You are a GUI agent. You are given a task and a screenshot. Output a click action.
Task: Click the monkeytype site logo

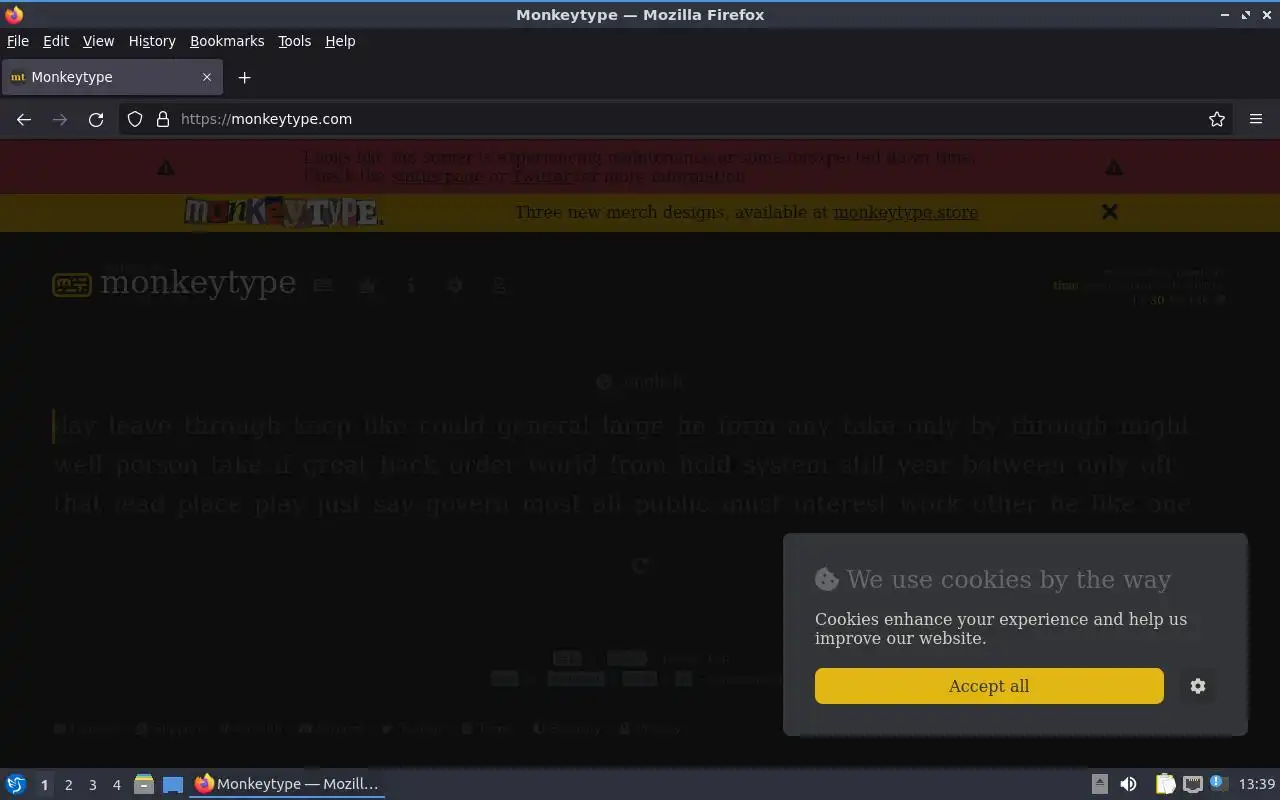coord(174,284)
